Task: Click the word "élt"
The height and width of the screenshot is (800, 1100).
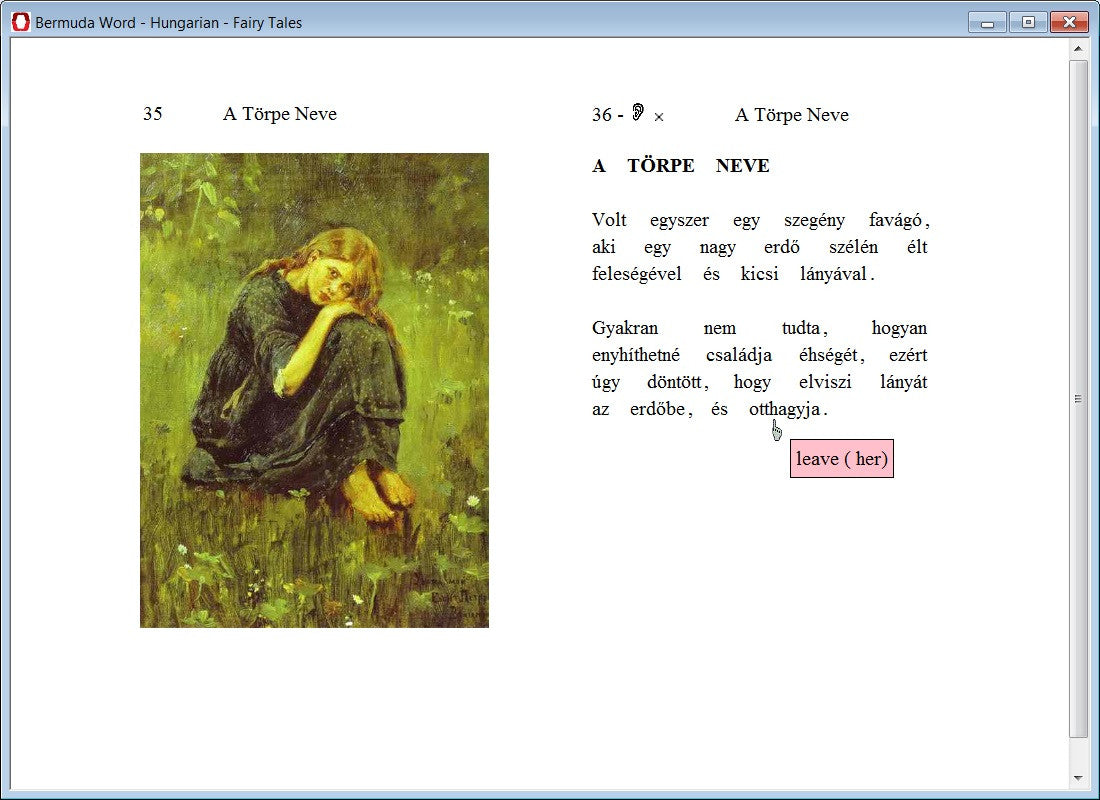Action: coord(916,247)
